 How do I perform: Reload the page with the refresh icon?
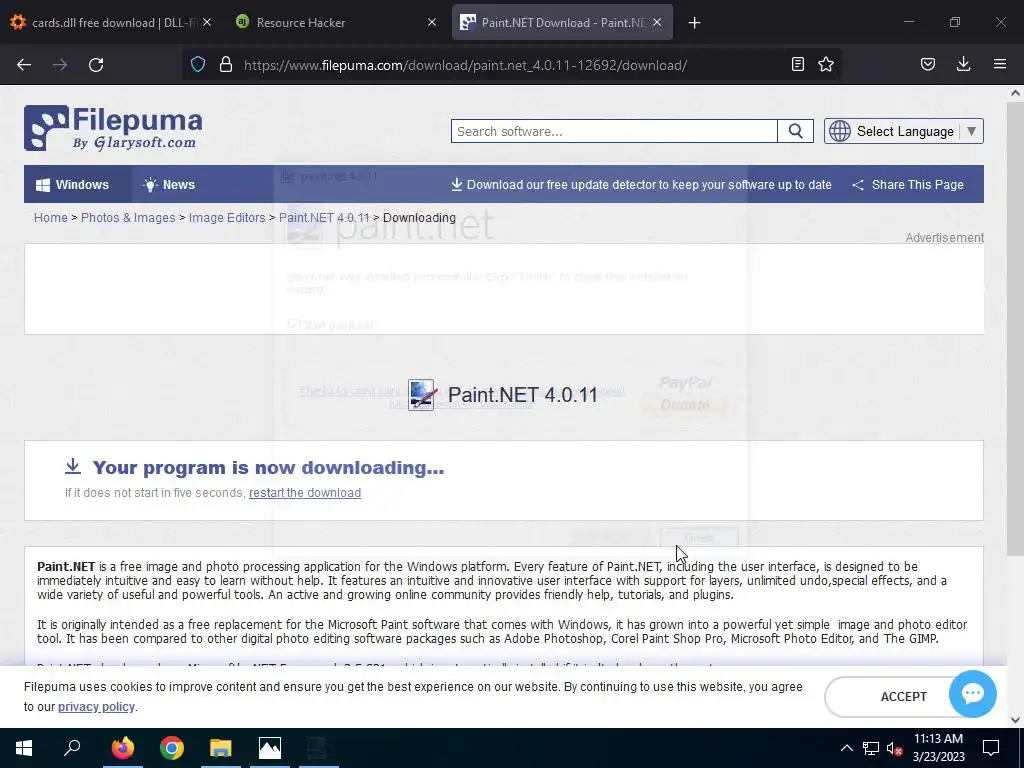(x=96, y=65)
